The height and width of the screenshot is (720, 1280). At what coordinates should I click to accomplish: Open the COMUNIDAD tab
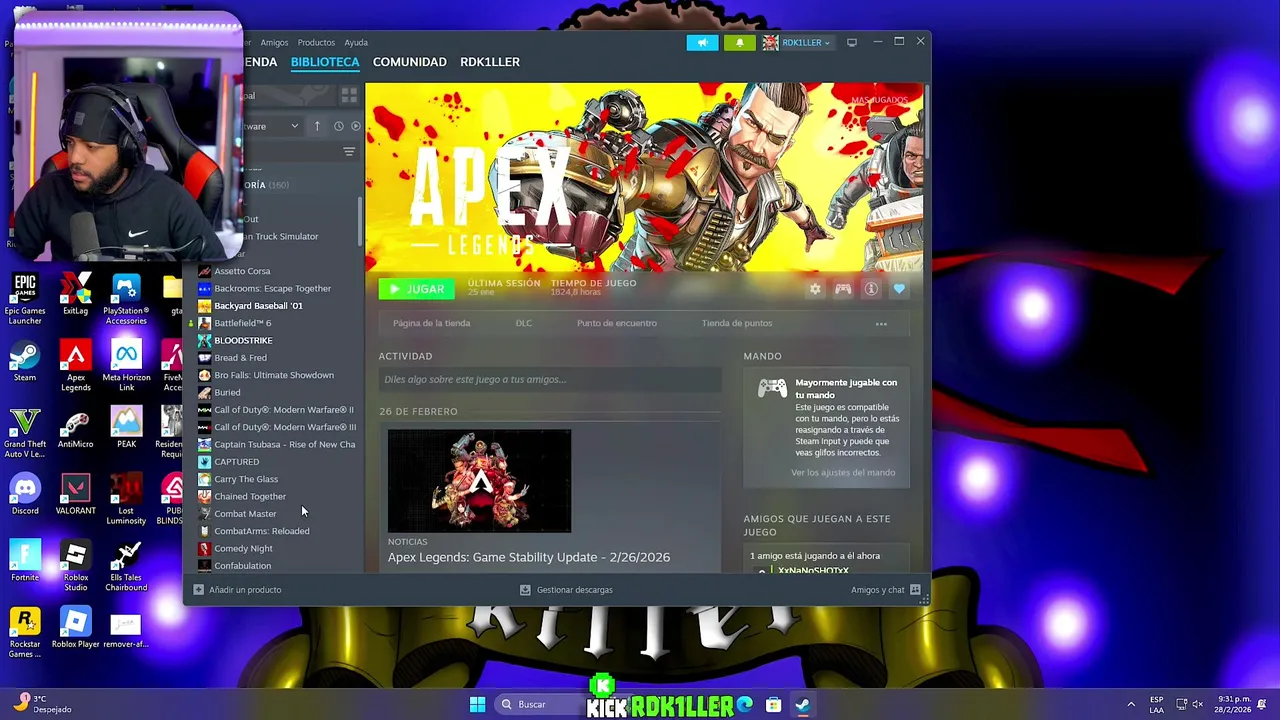(410, 62)
